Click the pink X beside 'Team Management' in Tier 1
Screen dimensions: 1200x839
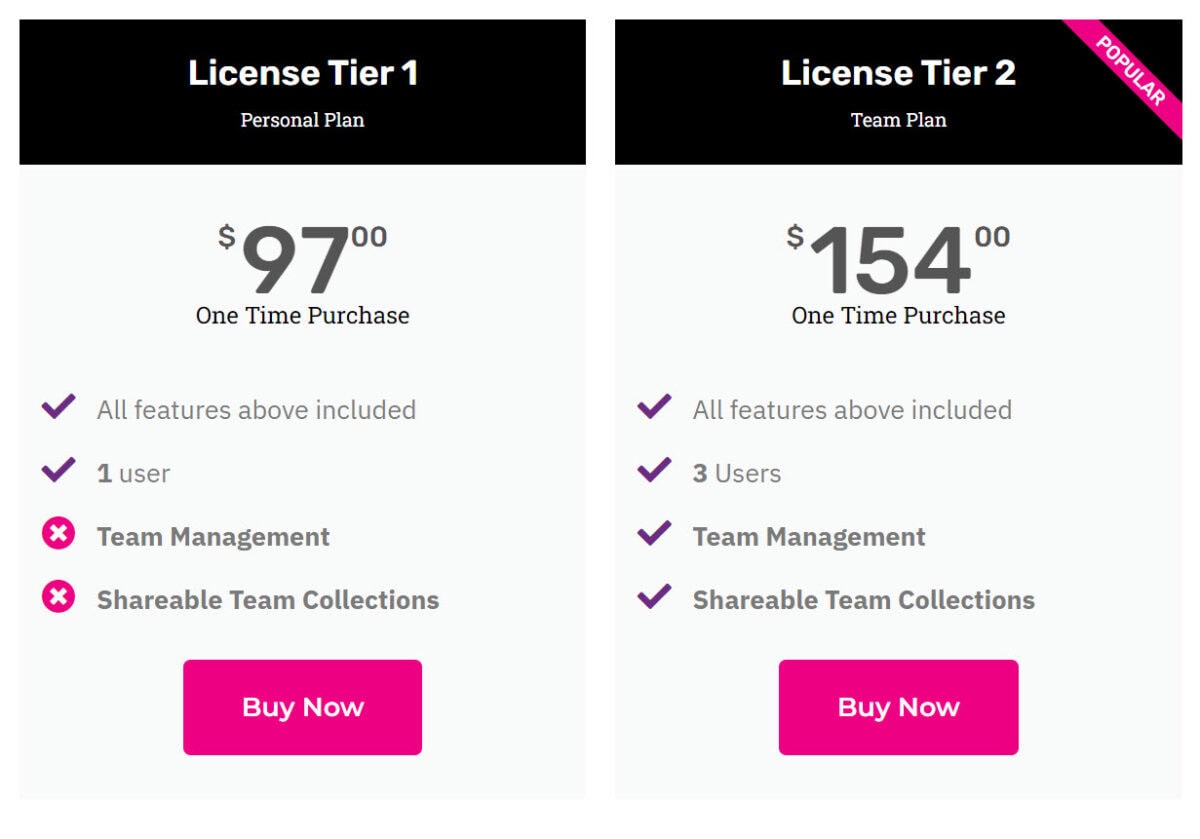pos(58,533)
